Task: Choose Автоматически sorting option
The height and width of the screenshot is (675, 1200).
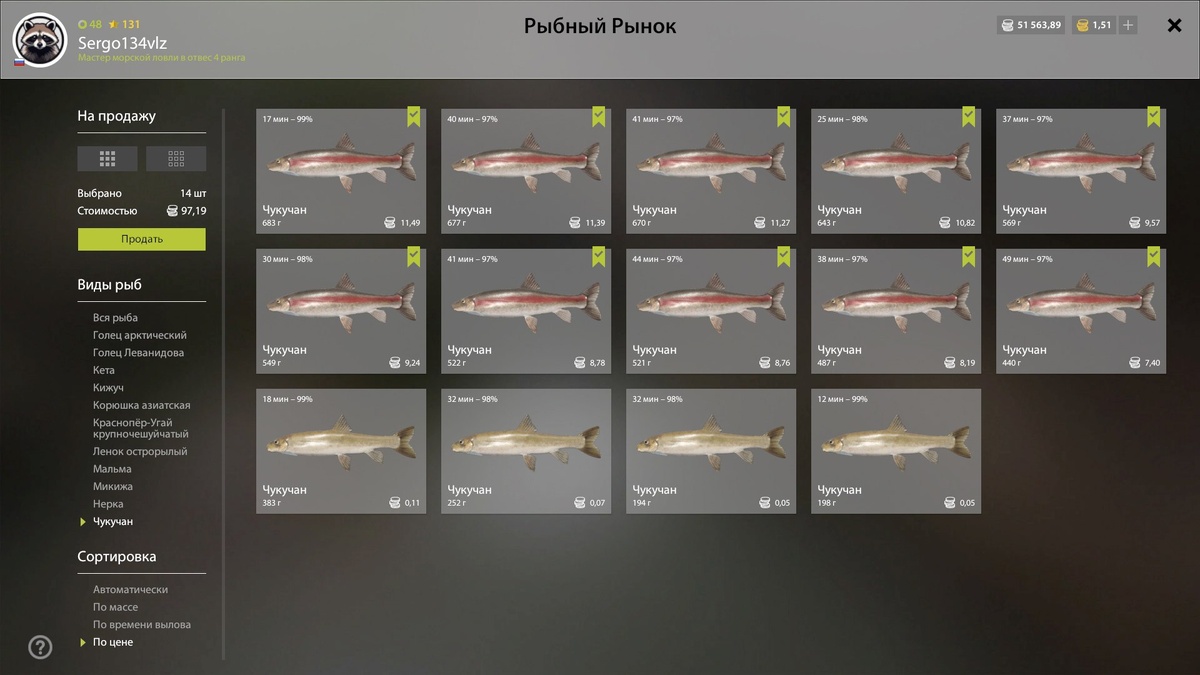Action: [130, 590]
